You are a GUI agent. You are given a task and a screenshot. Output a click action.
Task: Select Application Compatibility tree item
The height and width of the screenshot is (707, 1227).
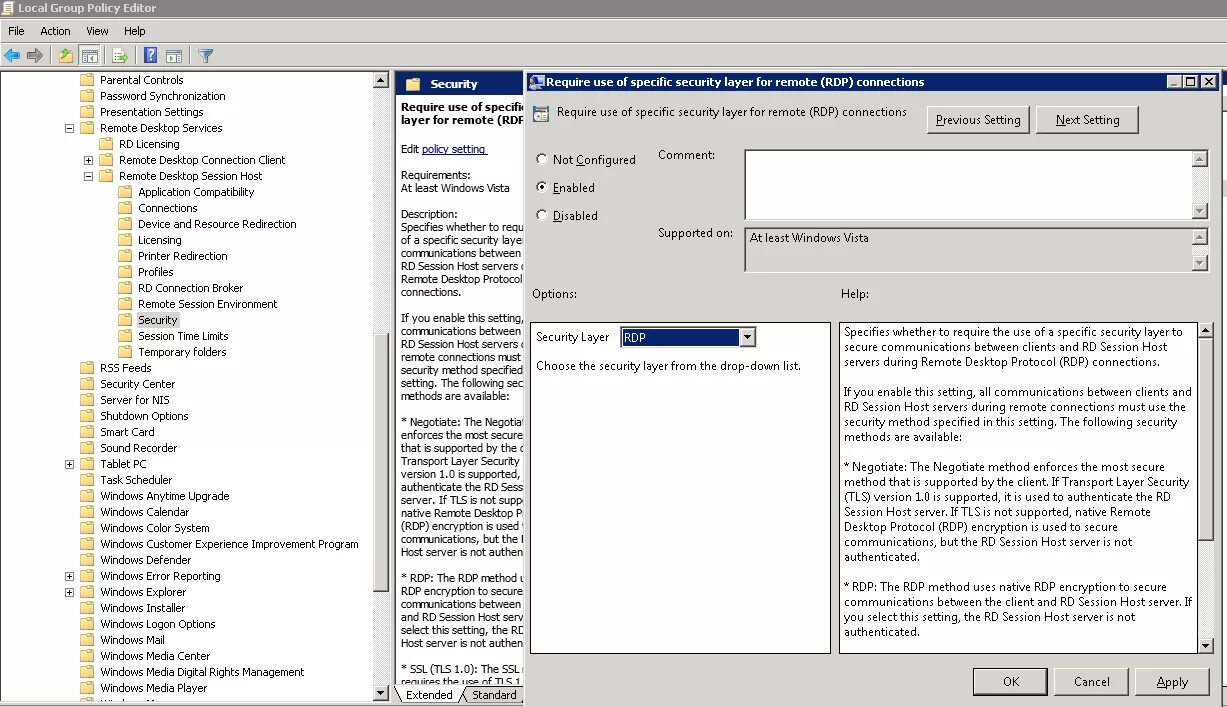click(196, 192)
